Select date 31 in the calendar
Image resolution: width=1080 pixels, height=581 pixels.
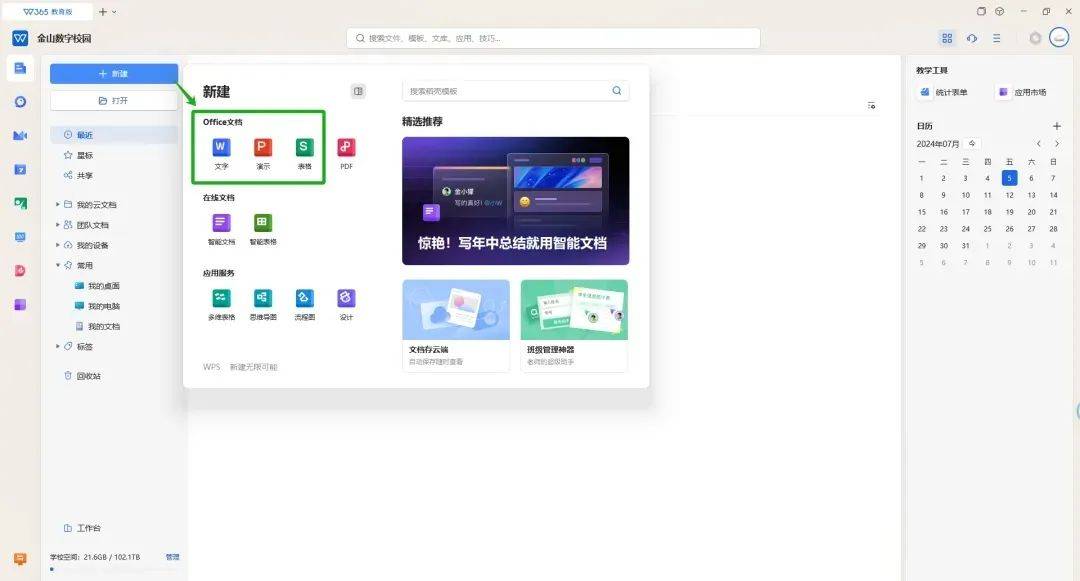[x=965, y=245]
